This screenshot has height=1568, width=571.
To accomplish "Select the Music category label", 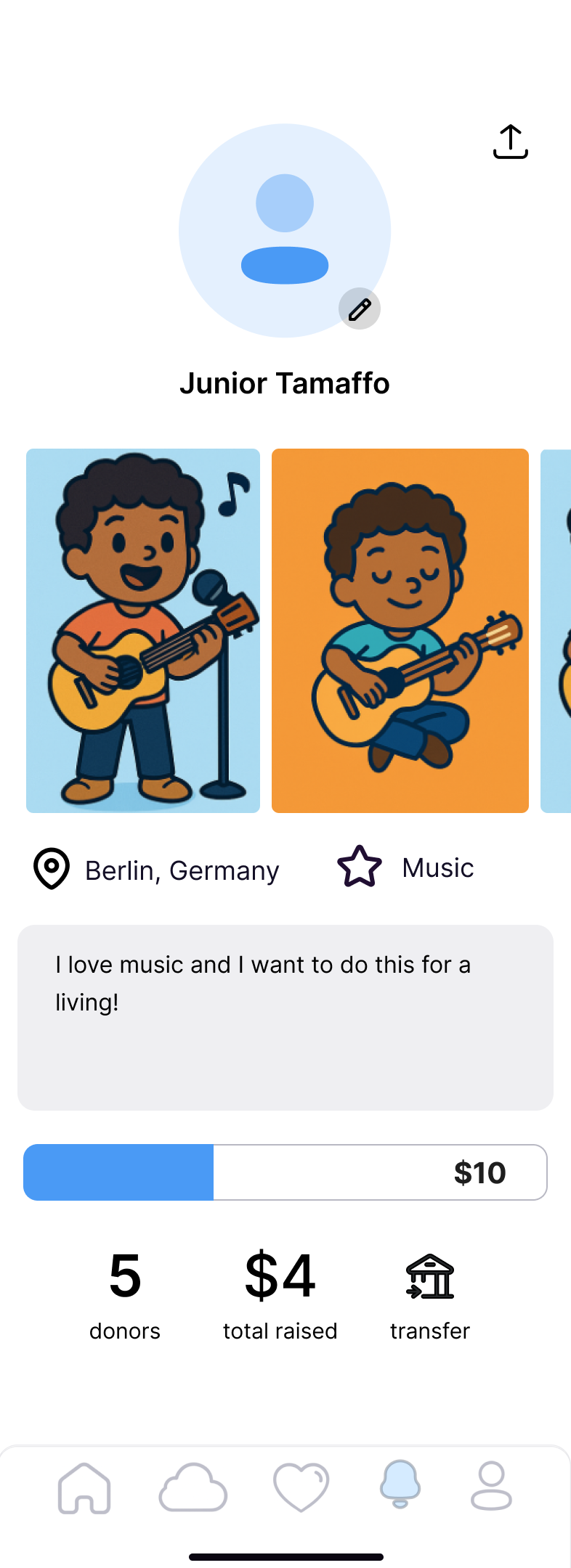I will point(438,868).
